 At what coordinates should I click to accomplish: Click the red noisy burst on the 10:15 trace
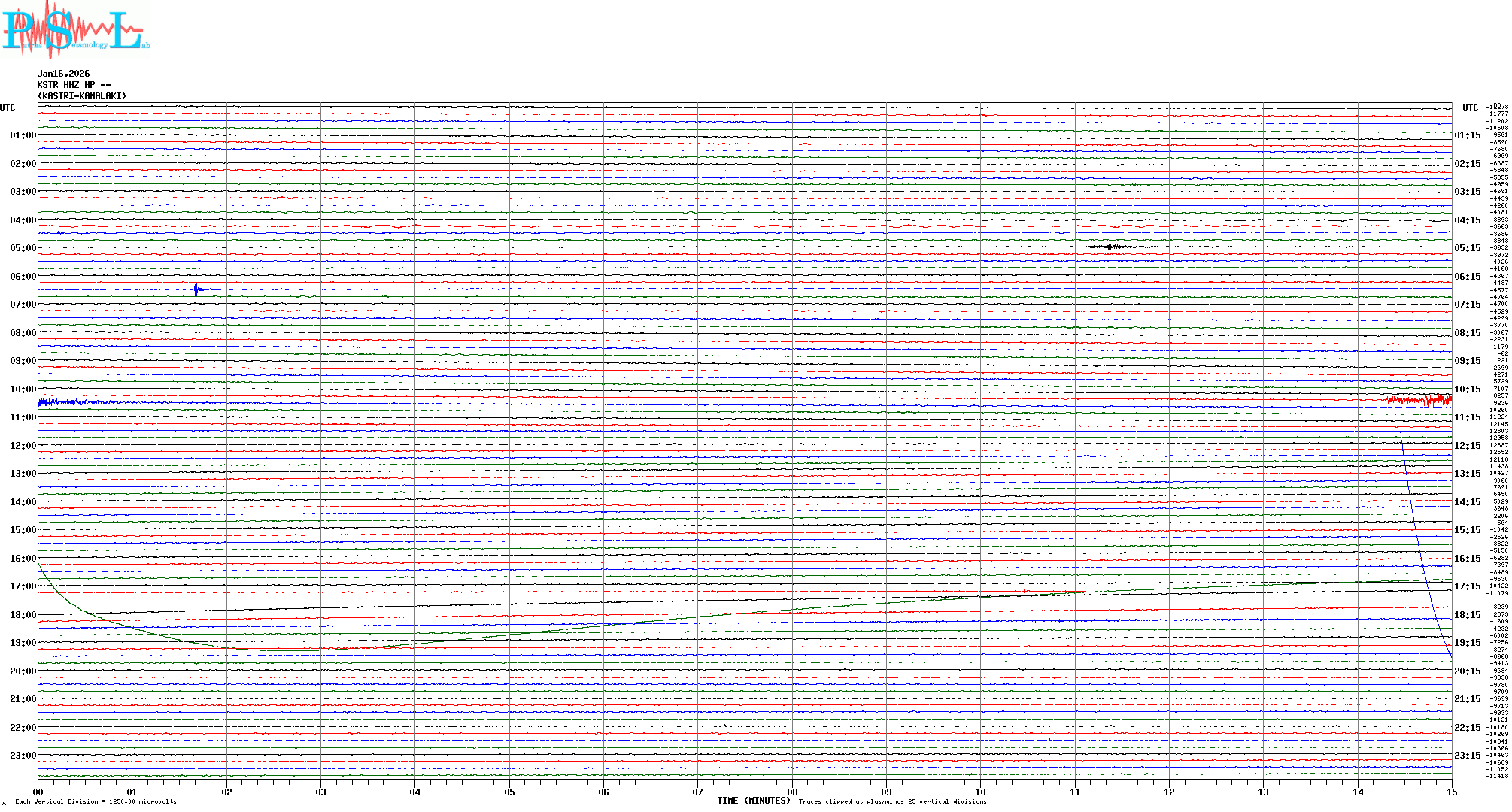click(1419, 400)
